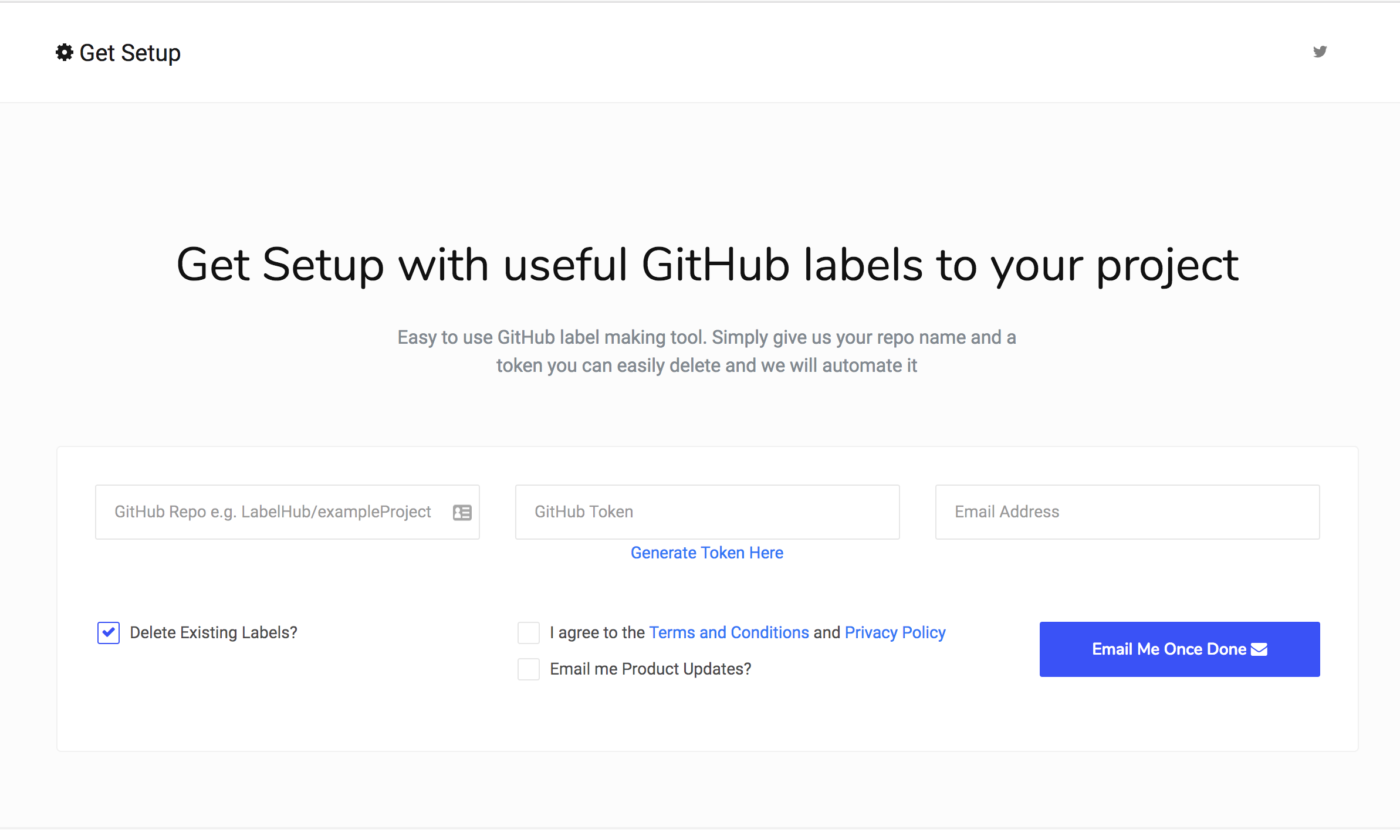Open the Twitter icon at top right
The image size is (1400, 840).
(1320, 52)
